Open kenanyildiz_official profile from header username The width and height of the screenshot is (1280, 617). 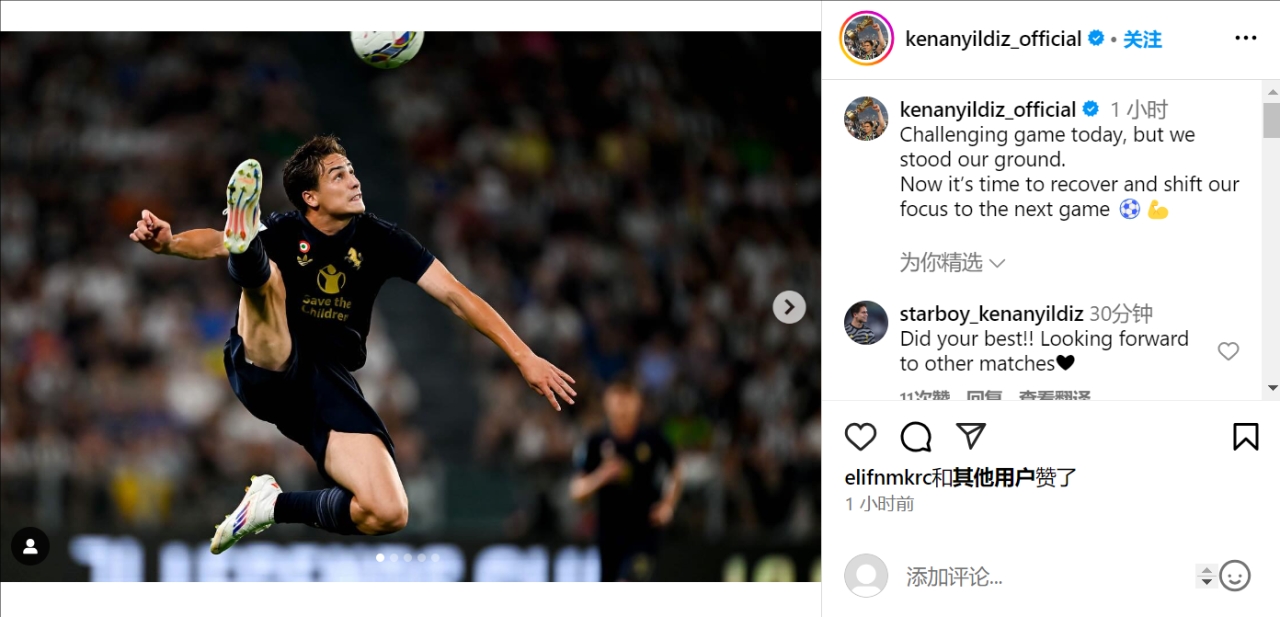click(x=993, y=39)
